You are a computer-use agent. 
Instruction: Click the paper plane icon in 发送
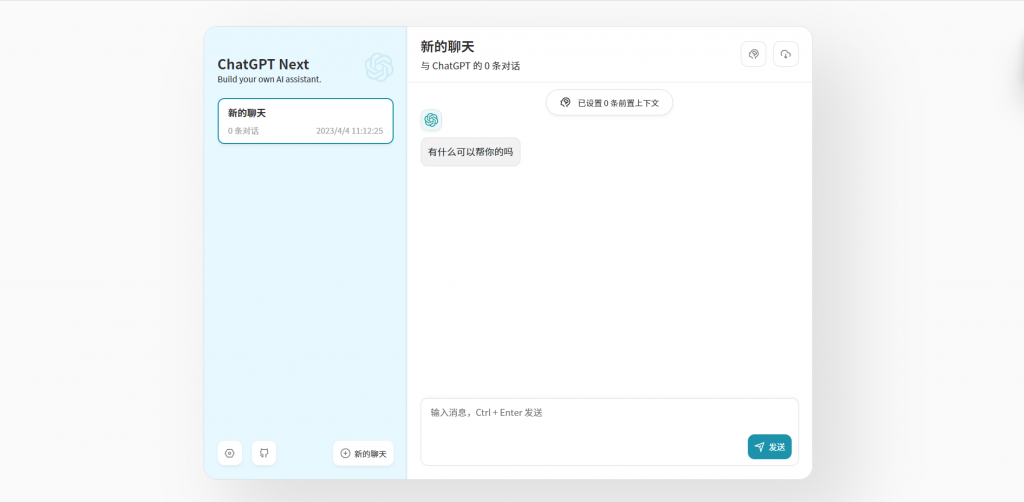click(759, 447)
